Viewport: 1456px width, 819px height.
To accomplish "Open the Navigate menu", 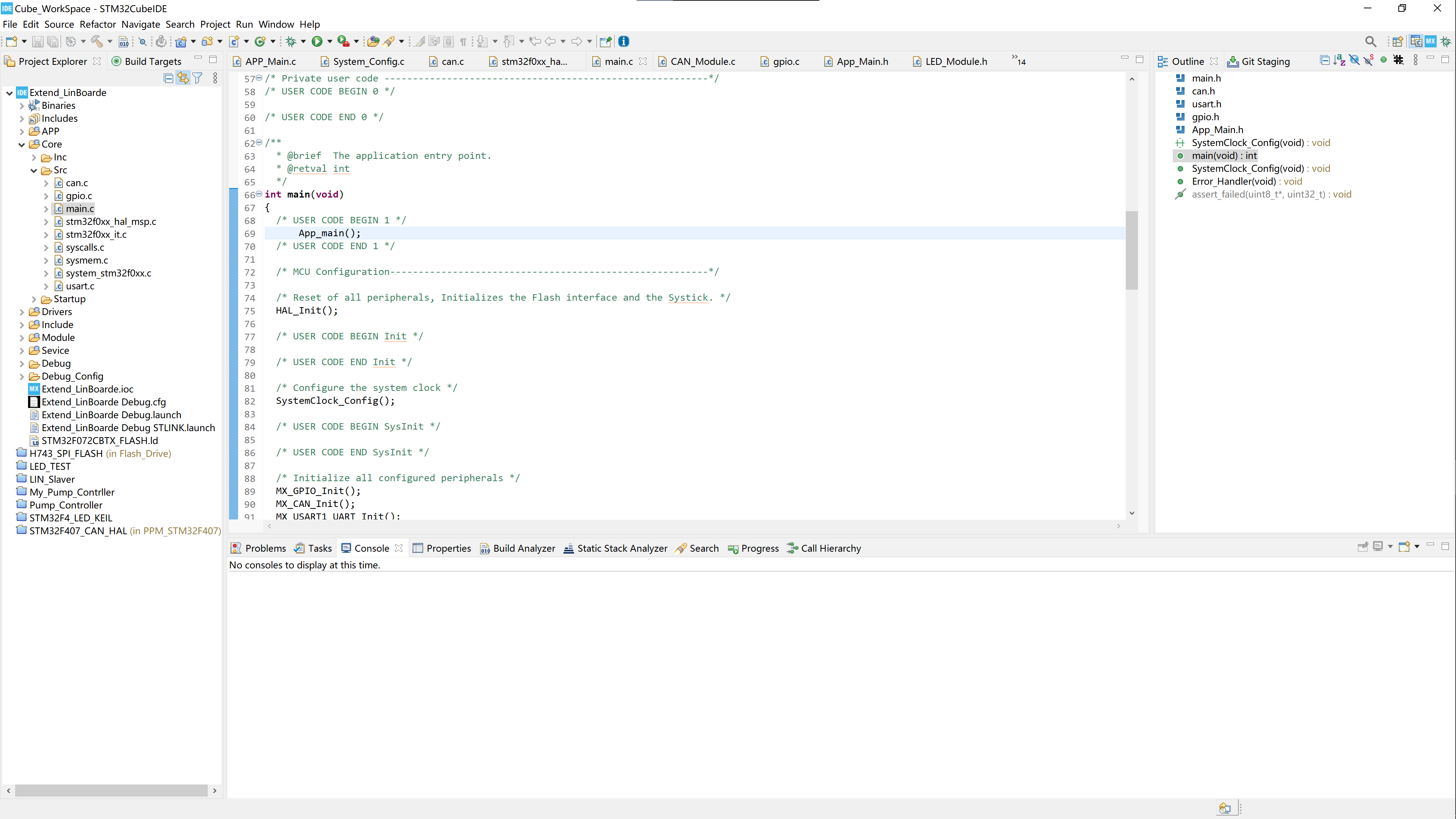I will [x=141, y=24].
